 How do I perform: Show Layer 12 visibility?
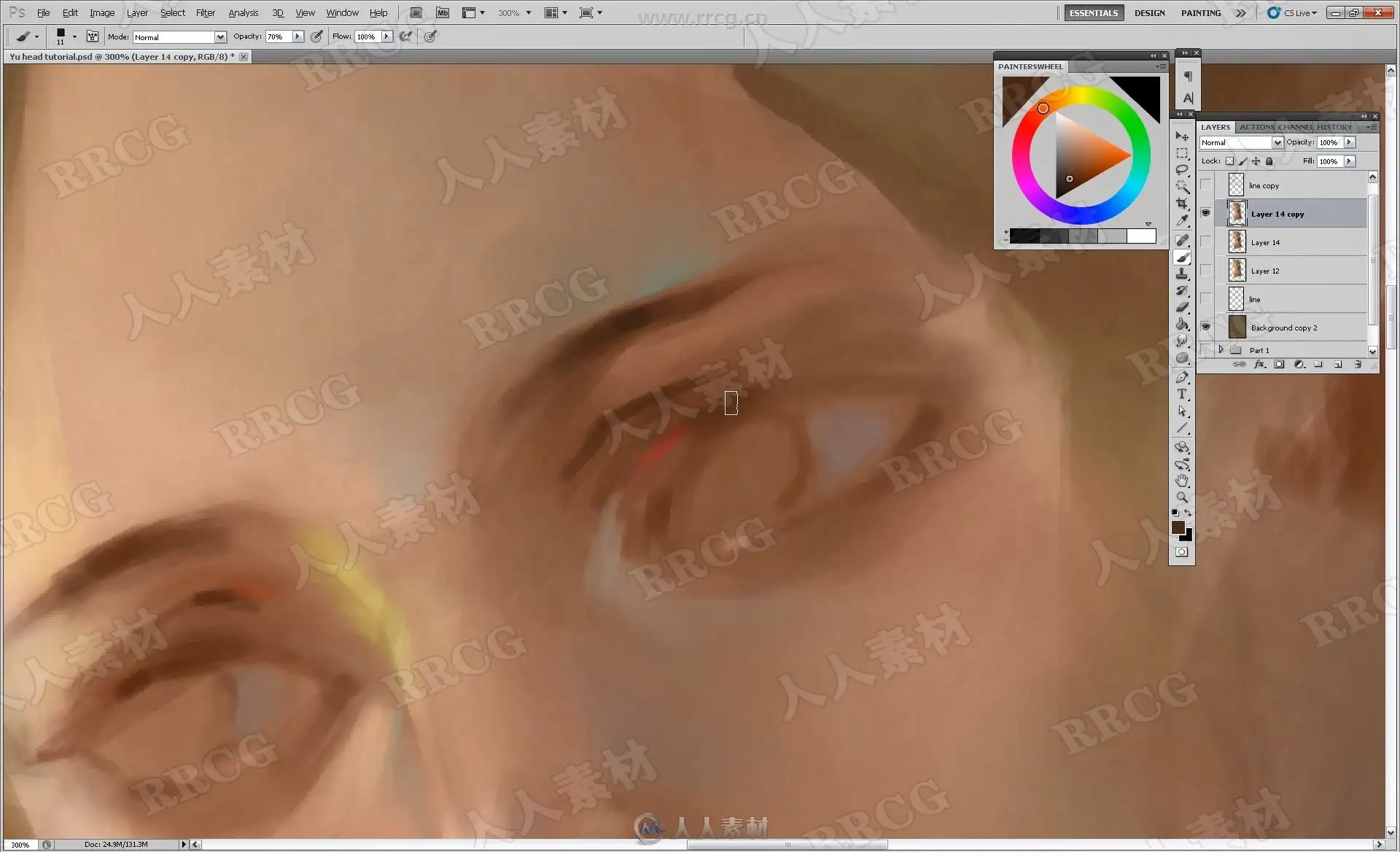click(1205, 270)
